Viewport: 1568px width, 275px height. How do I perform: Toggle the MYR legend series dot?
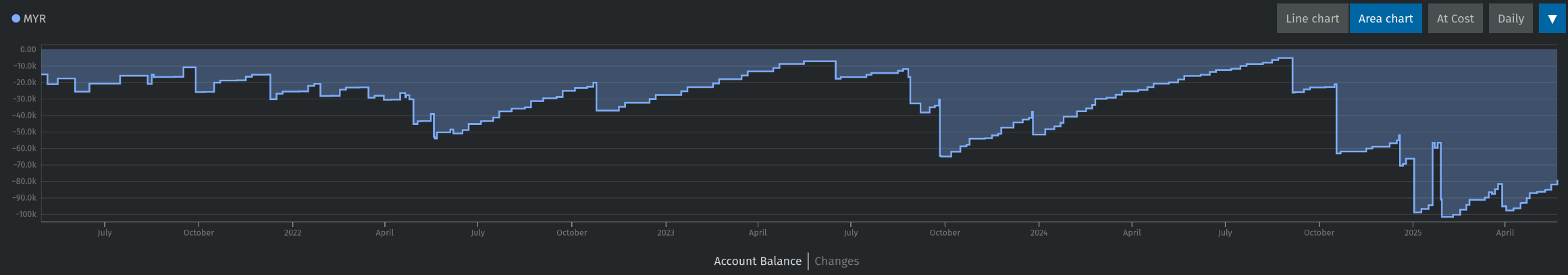tap(16, 19)
